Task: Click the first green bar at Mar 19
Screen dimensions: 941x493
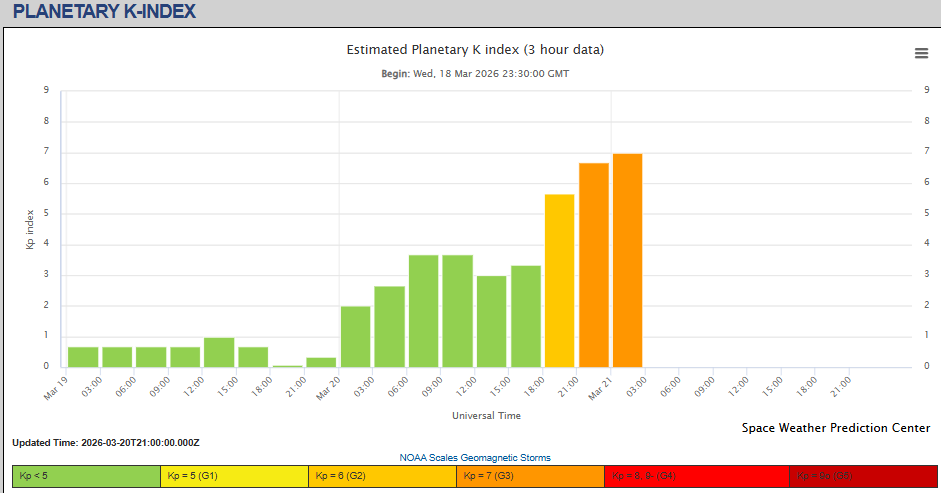Action: click(83, 357)
